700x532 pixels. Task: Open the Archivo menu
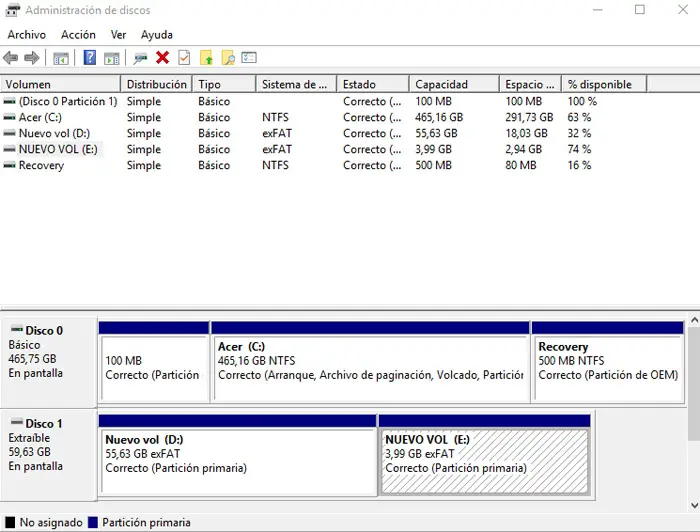[27, 34]
